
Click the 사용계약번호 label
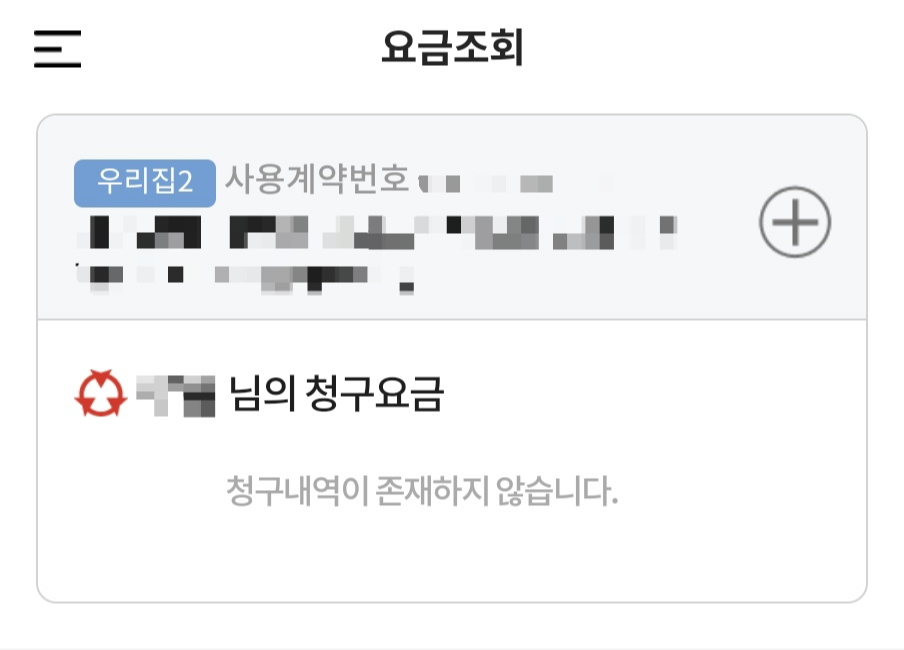tap(317, 179)
